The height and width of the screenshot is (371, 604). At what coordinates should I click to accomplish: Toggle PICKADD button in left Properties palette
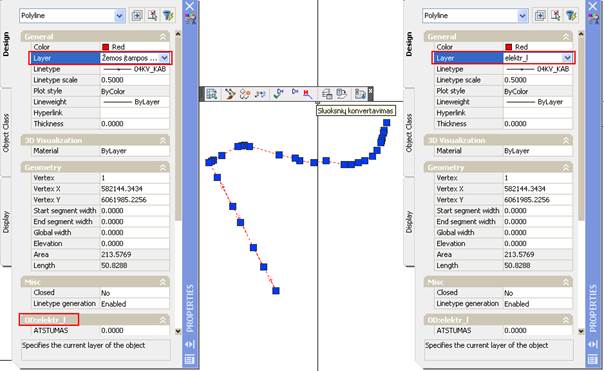point(137,15)
